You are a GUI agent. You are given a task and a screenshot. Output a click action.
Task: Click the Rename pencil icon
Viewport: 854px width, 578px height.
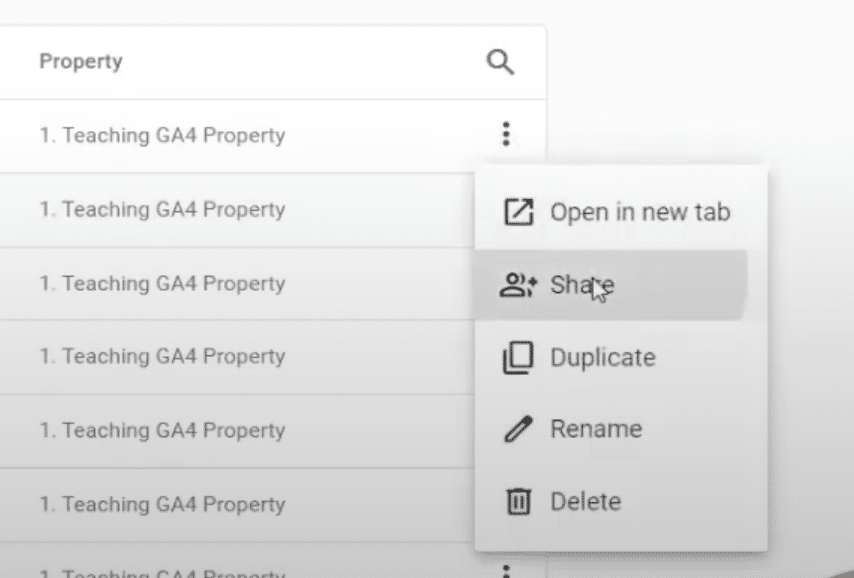click(518, 429)
